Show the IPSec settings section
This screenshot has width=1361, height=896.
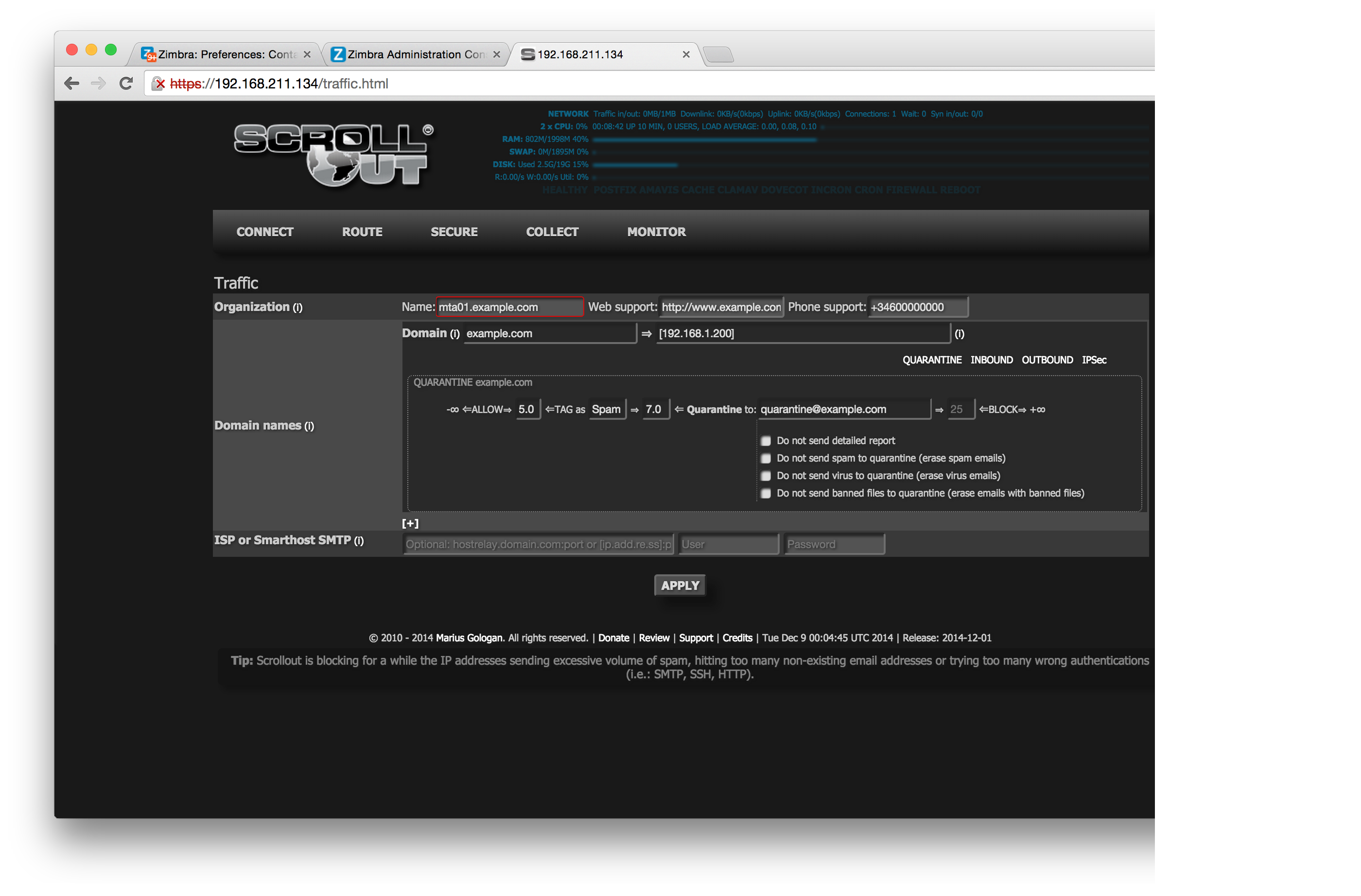(x=1094, y=360)
